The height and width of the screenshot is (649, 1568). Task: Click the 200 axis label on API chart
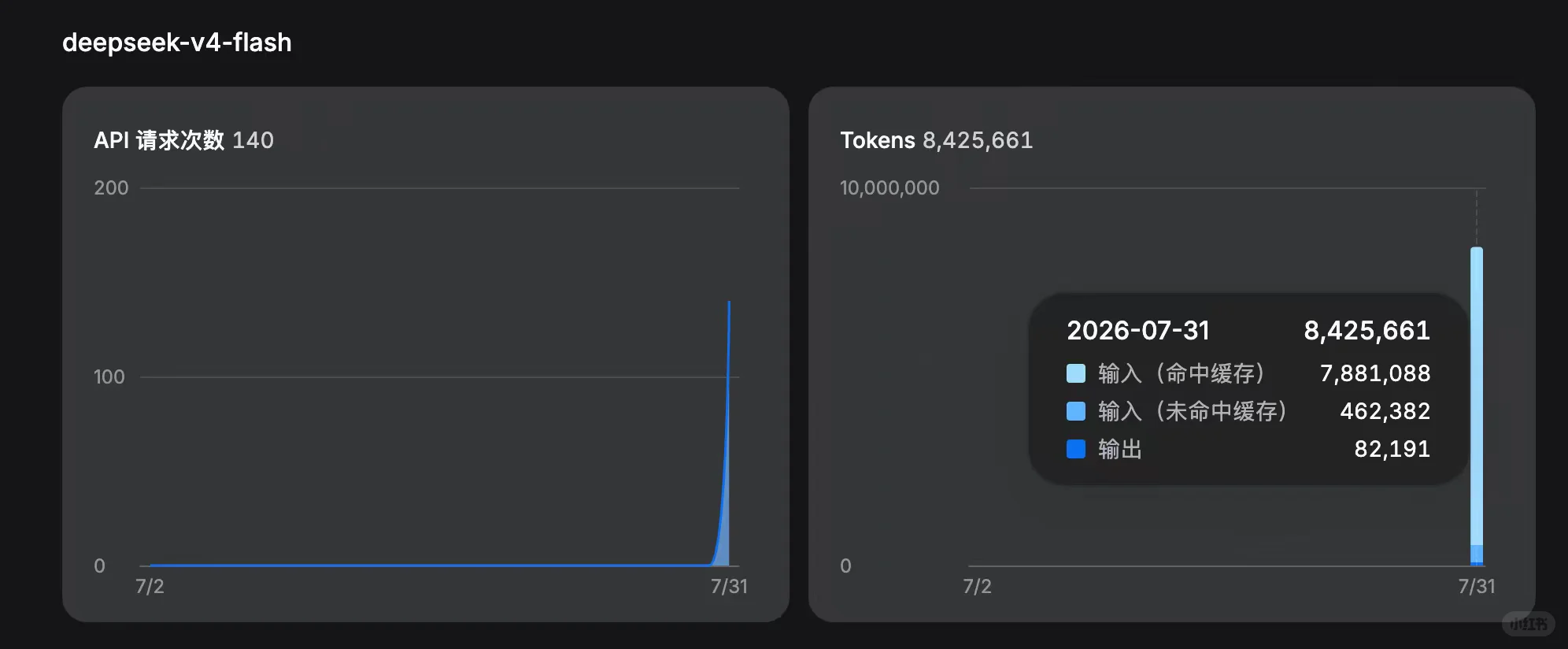[111, 188]
